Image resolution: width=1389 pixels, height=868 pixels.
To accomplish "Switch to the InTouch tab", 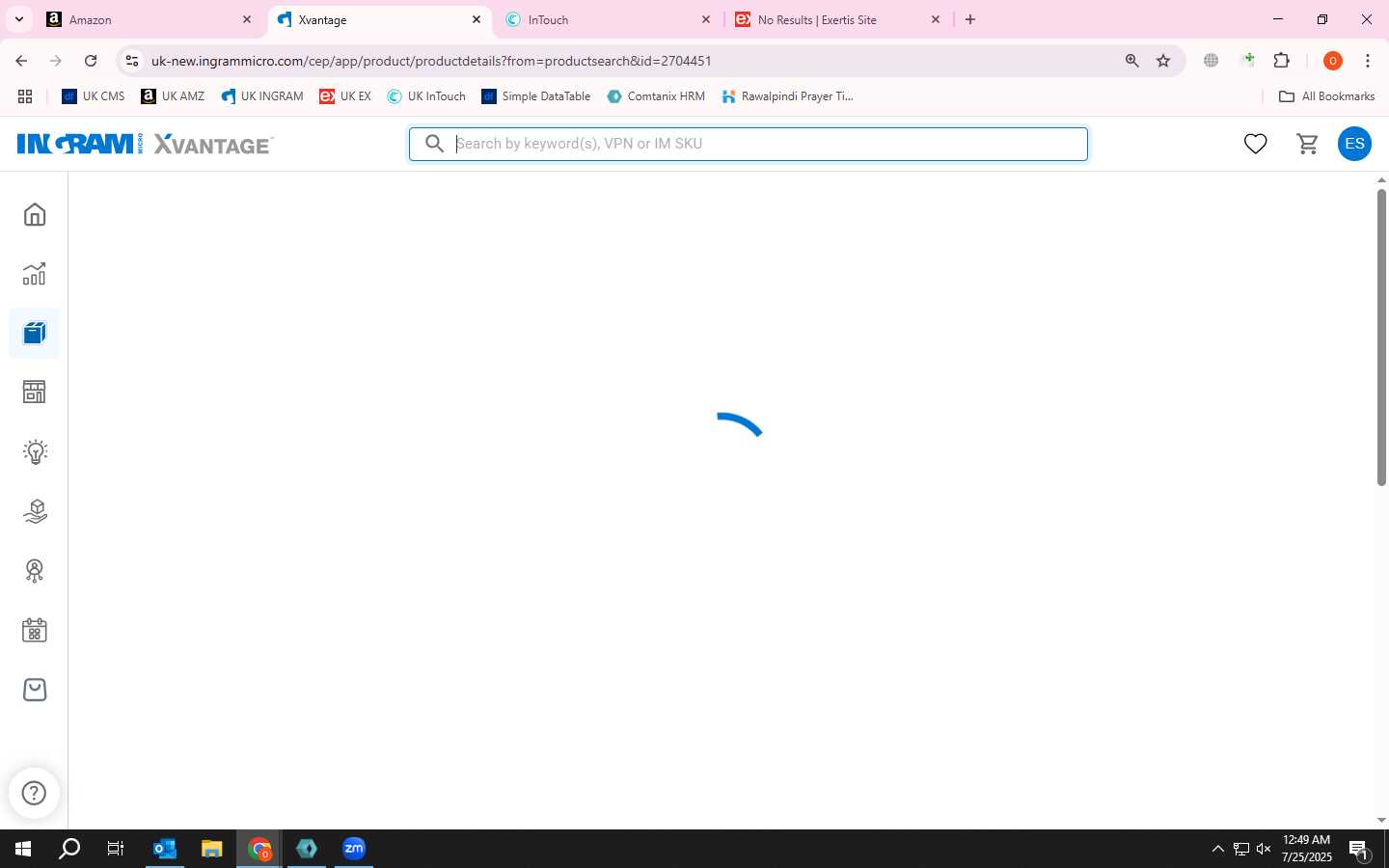I will tap(608, 19).
